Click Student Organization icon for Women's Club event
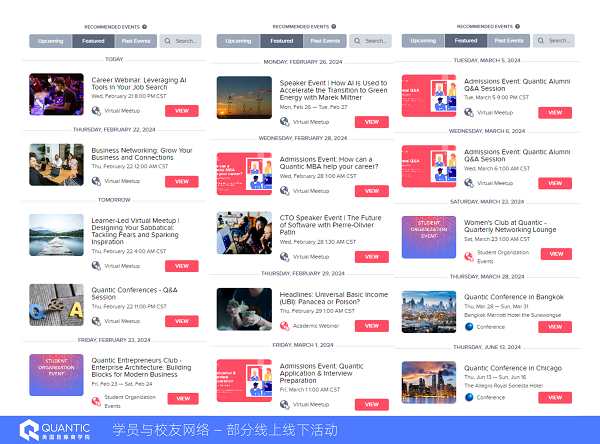Image resolution: width=600 pixels, height=444 pixels. tap(469, 256)
